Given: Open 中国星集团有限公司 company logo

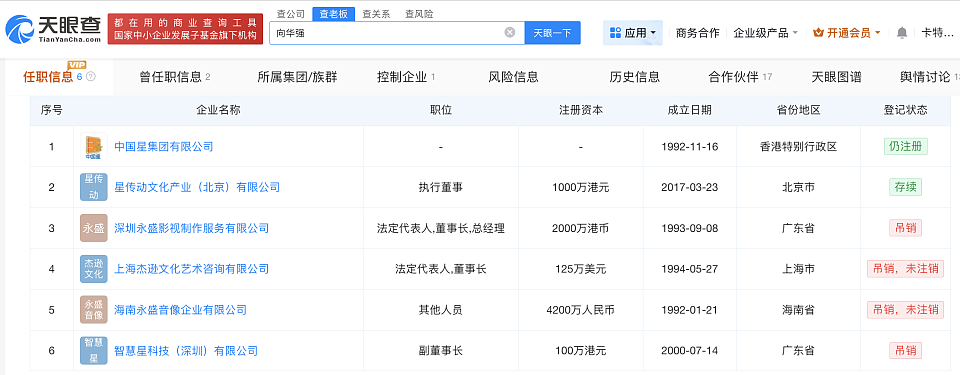Looking at the screenshot, I should [94, 146].
